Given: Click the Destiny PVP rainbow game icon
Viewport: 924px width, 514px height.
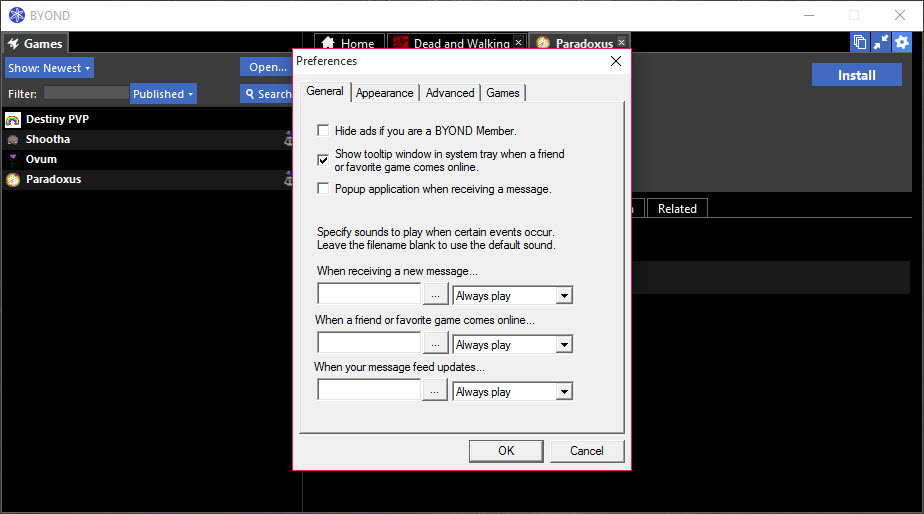Looking at the screenshot, I should pyautogui.click(x=13, y=120).
